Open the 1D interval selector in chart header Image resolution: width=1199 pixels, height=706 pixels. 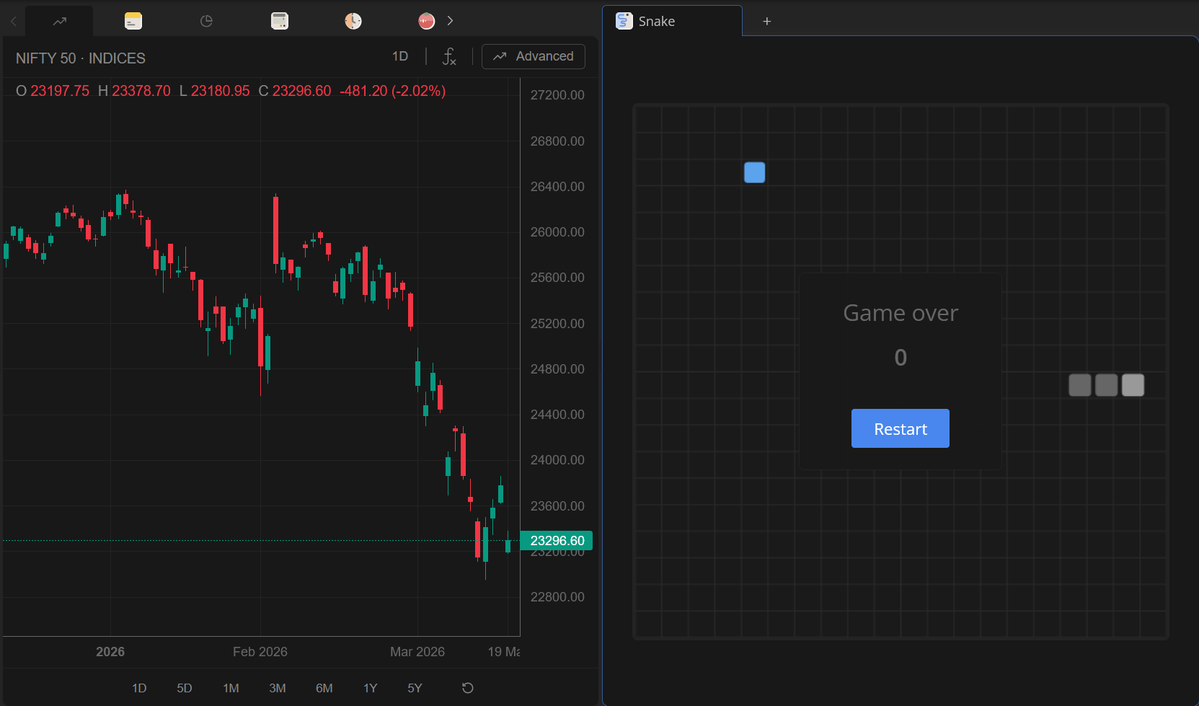coord(400,56)
